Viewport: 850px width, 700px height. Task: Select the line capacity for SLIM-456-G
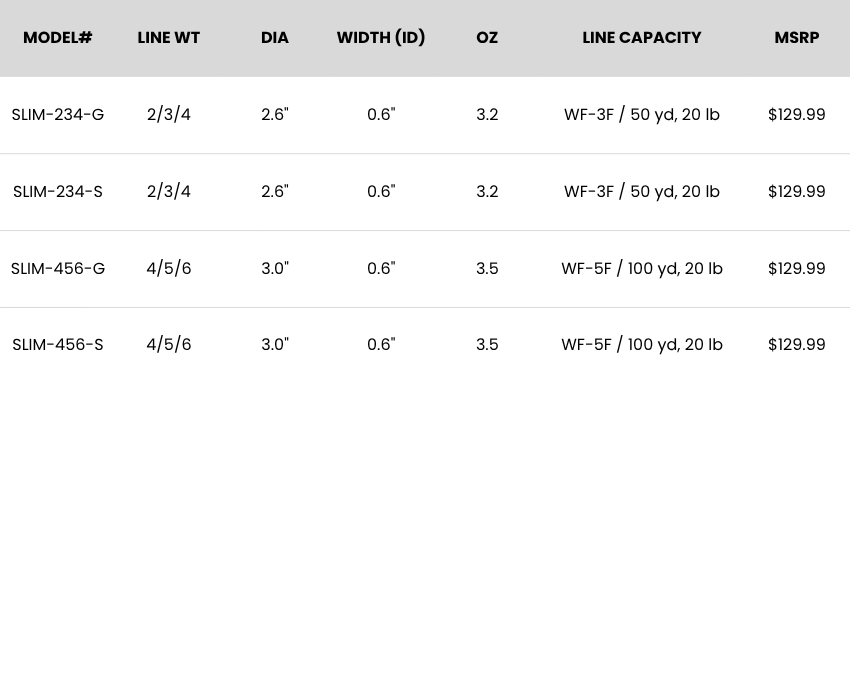pyautogui.click(x=642, y=269)
